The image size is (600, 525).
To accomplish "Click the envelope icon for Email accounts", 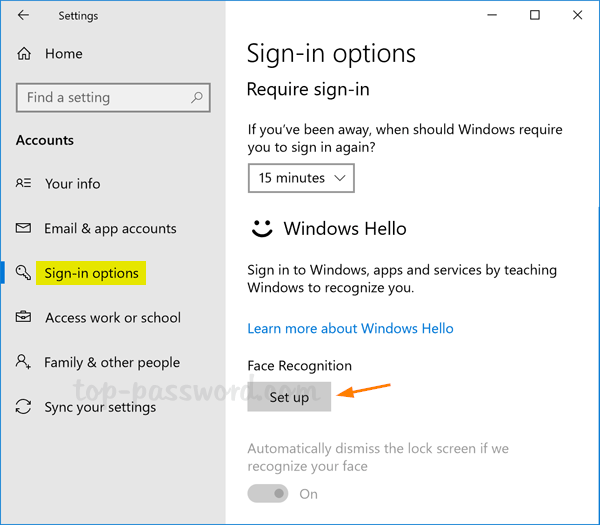I will point(24,229).
